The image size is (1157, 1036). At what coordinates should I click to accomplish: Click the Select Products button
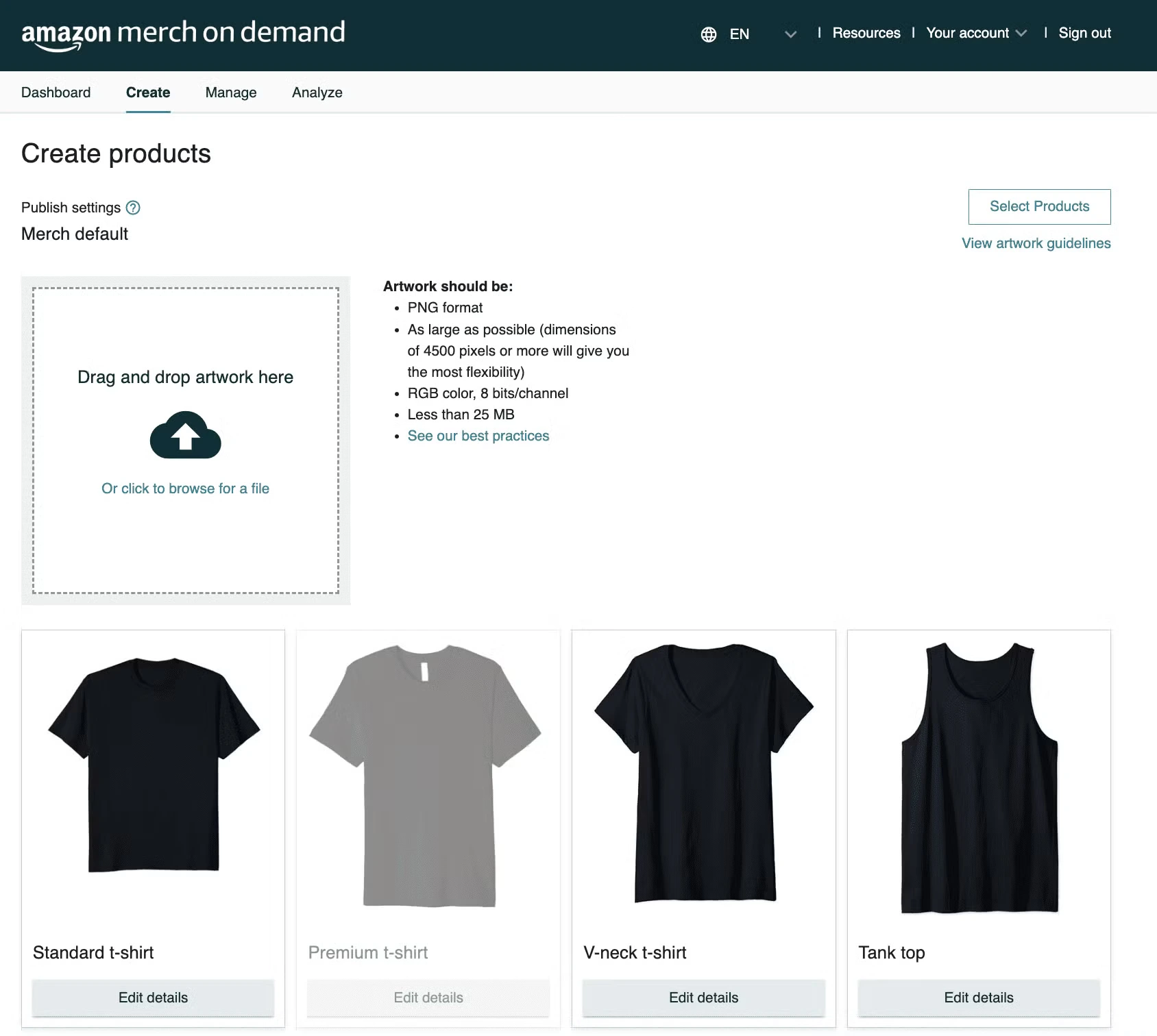point(1038,206)
